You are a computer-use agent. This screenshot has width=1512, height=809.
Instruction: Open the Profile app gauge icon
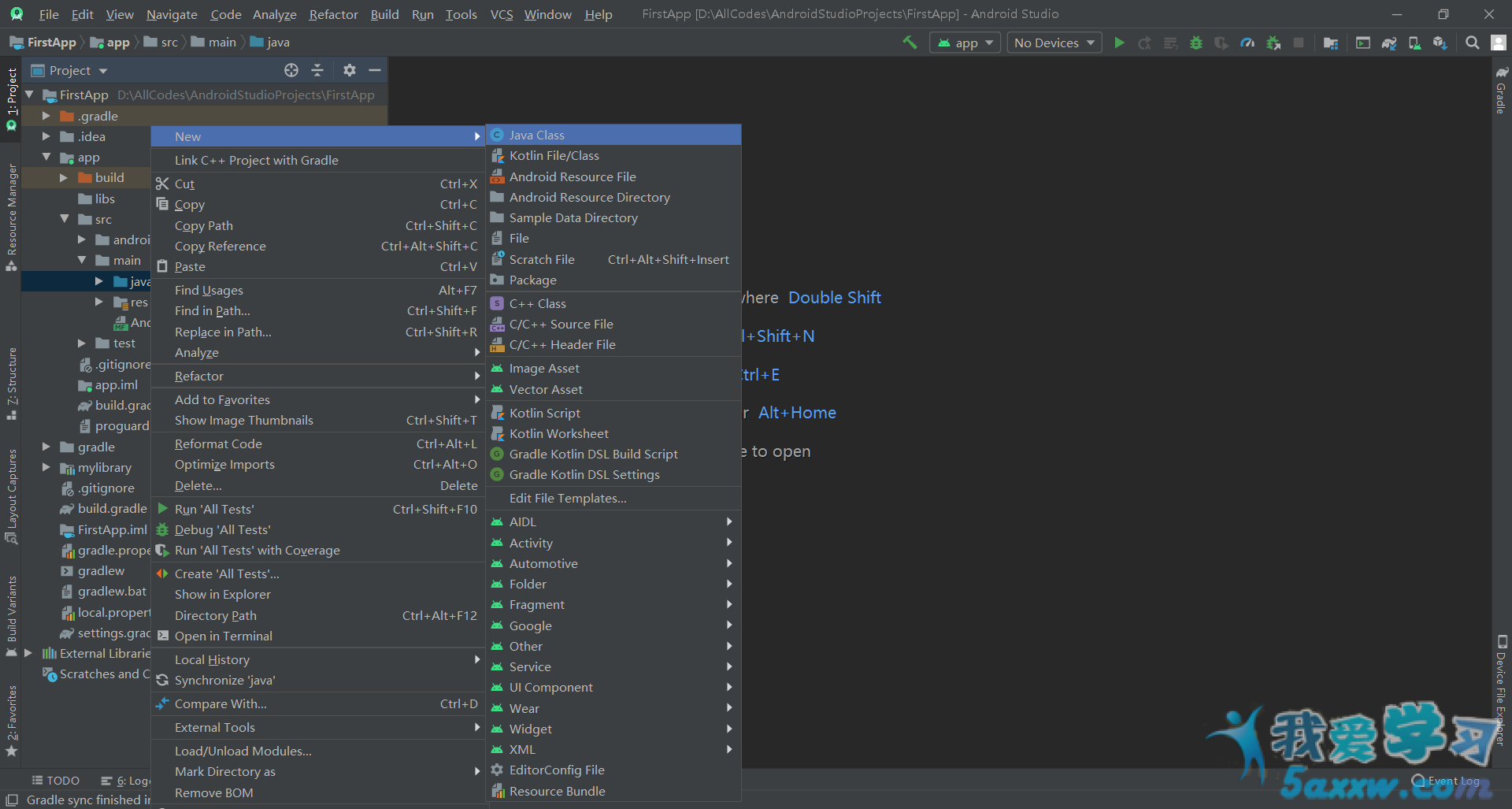[1247, 43]
